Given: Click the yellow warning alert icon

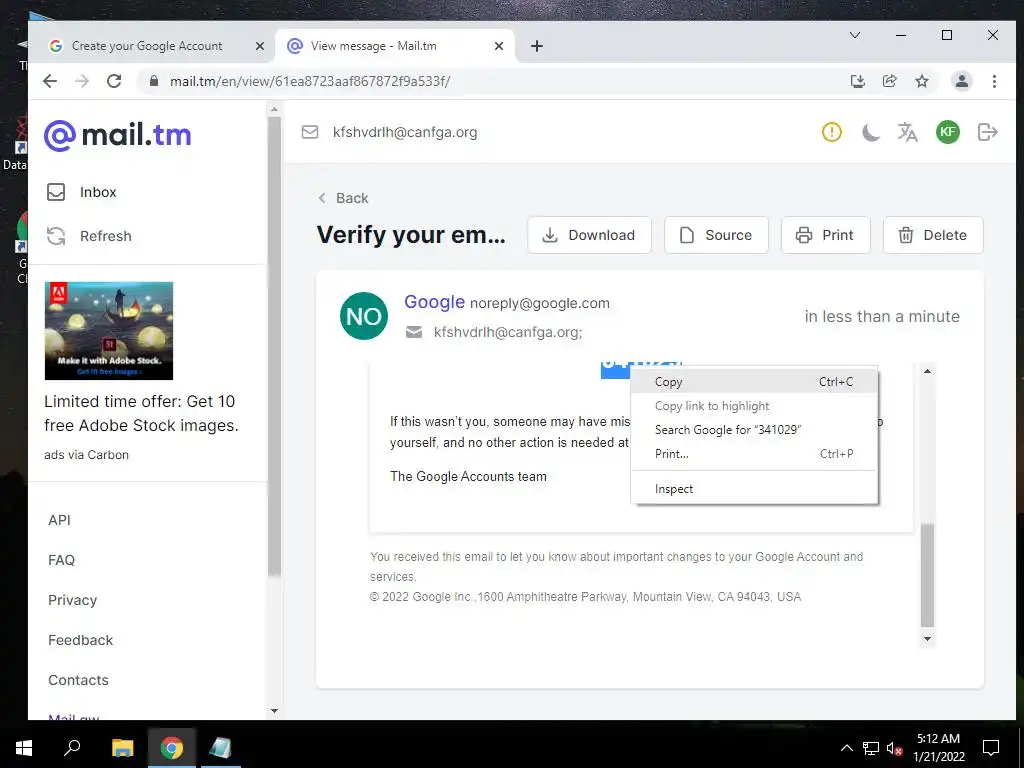Looking at the screenshot, I should click(831, 132).
